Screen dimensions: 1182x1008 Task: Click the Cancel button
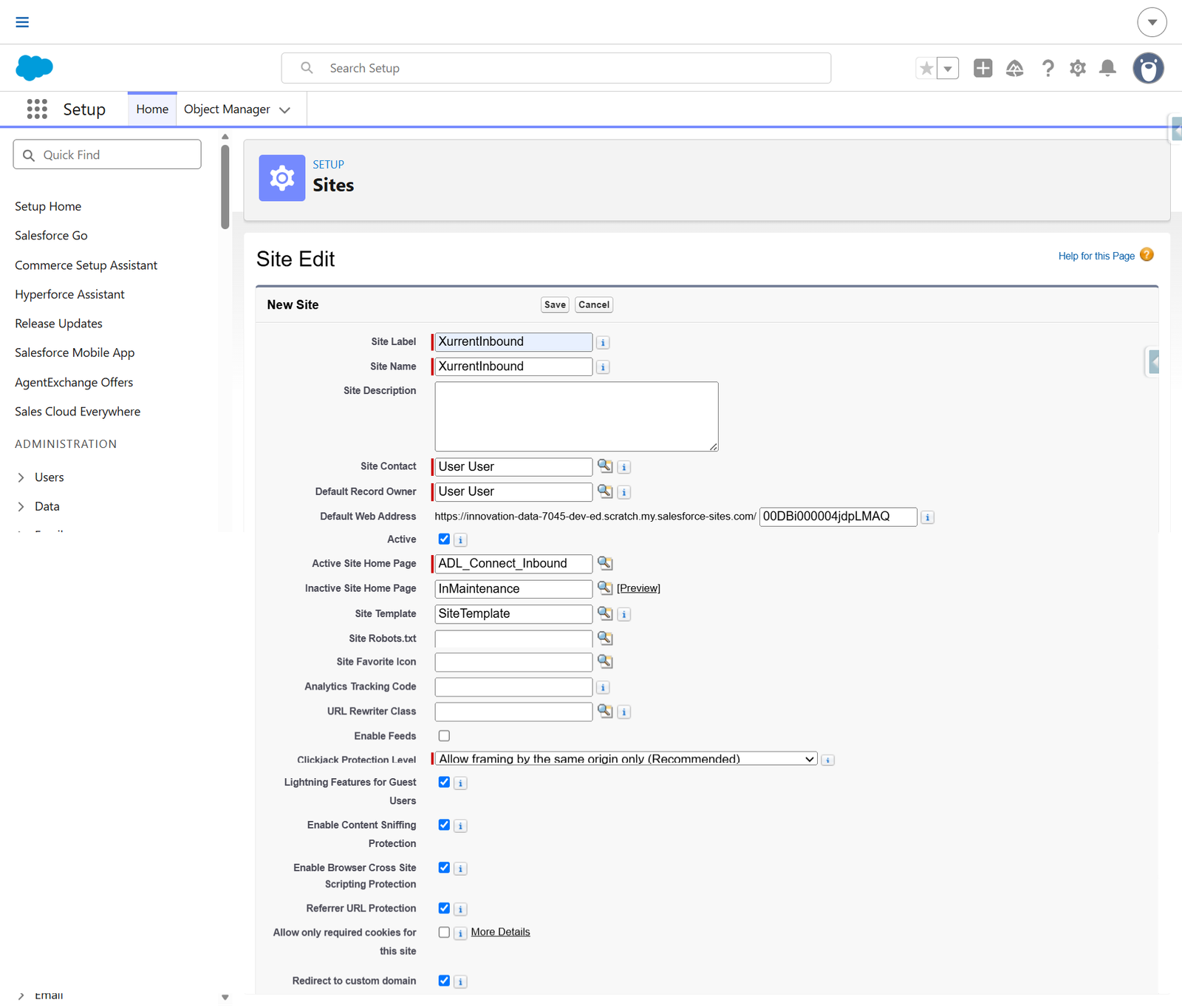(594, 304)
